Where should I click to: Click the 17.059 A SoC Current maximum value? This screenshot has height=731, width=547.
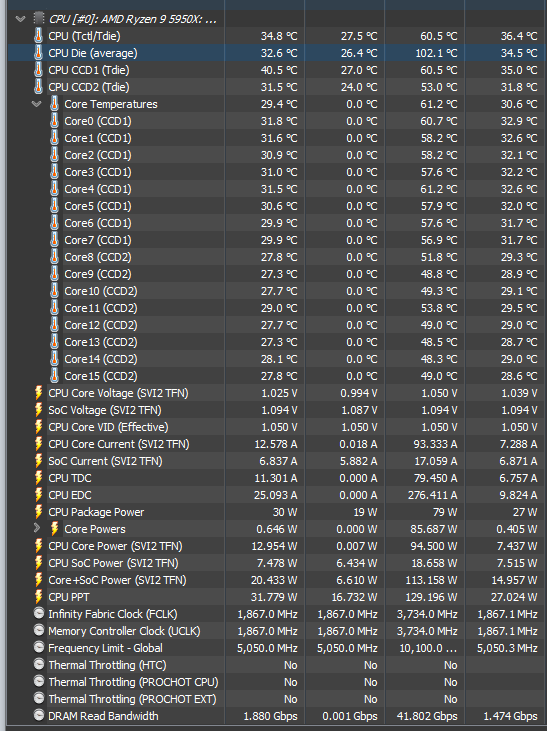pyautogui.click(x=435, y=461)
